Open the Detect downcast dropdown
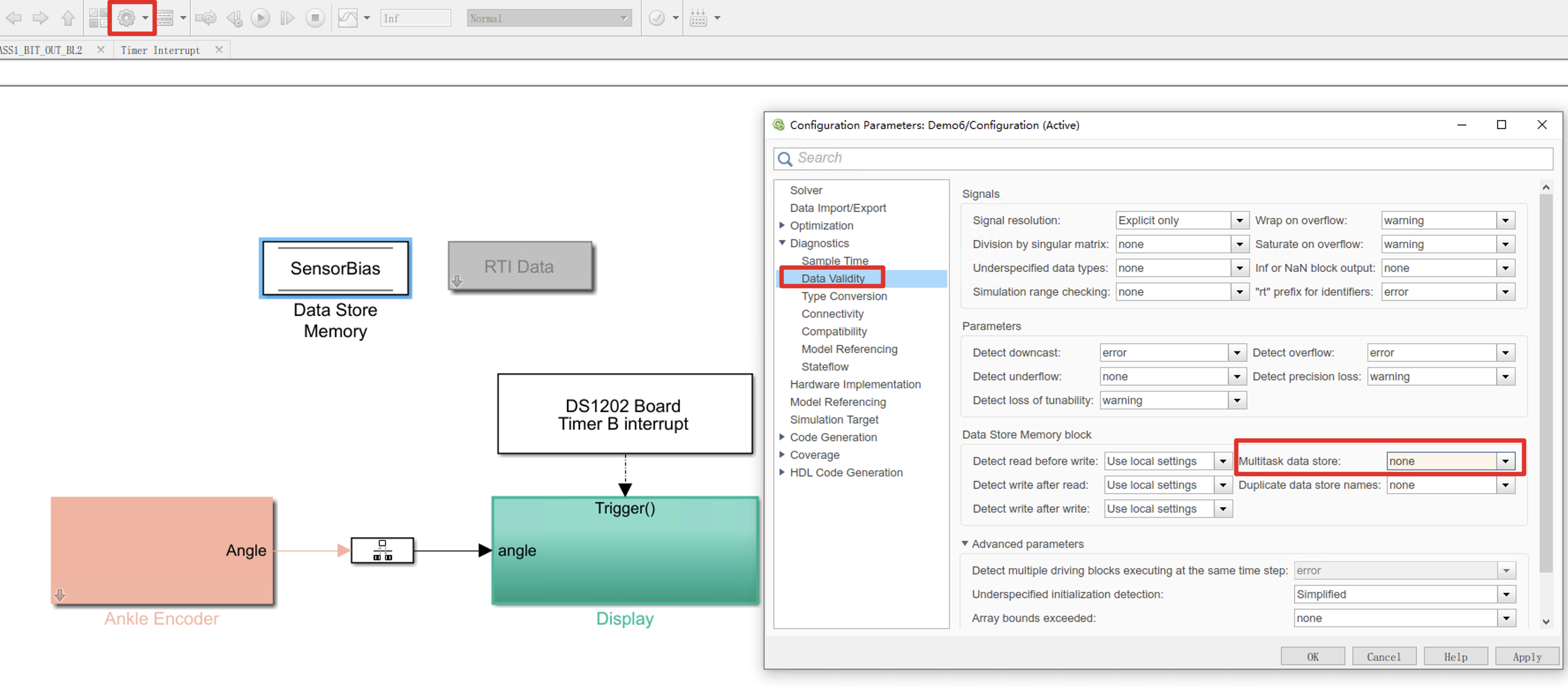1568x690 pixels. coord(1236,352)
